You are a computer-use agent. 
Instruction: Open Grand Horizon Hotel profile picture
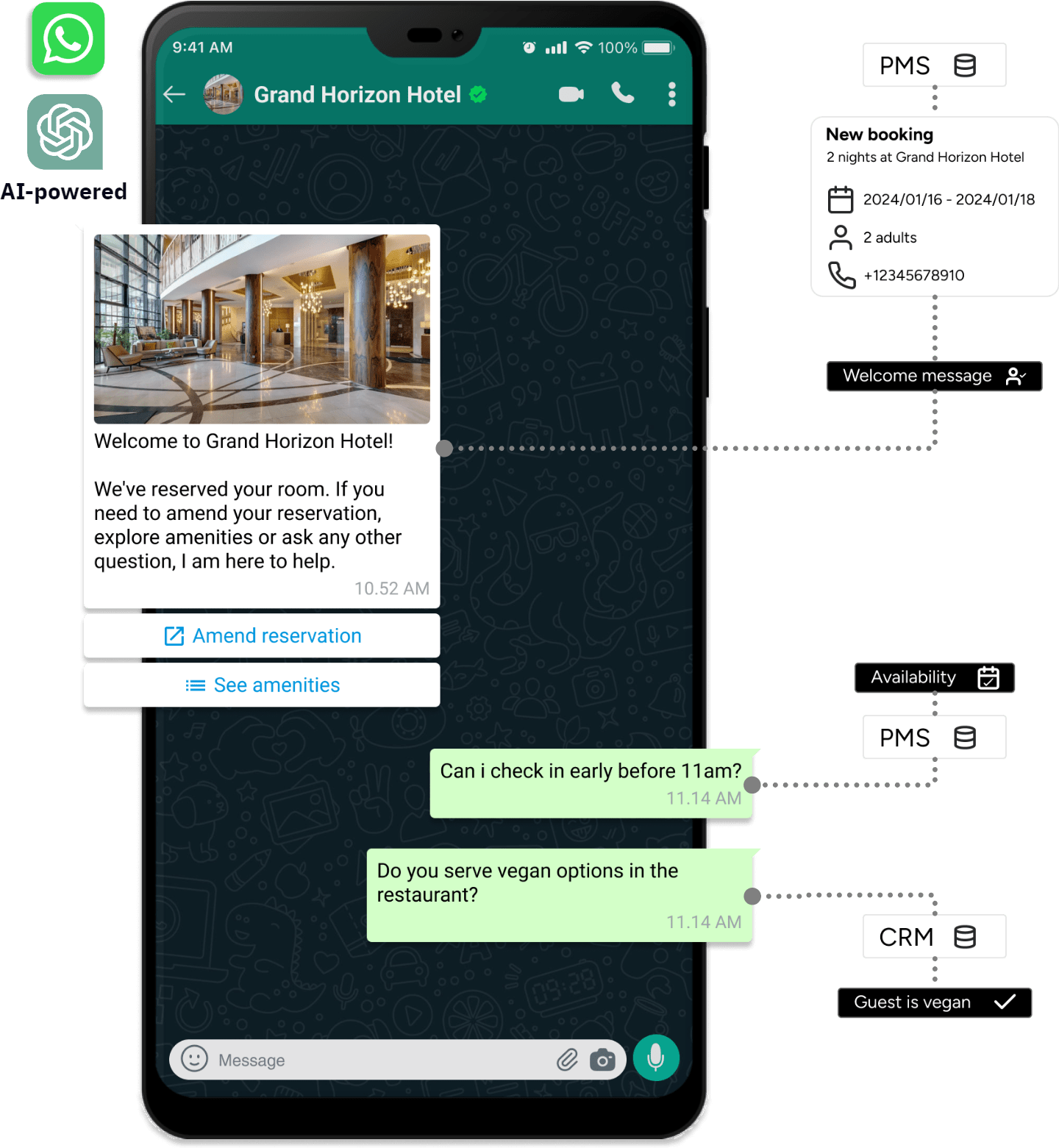coord(224,94)
